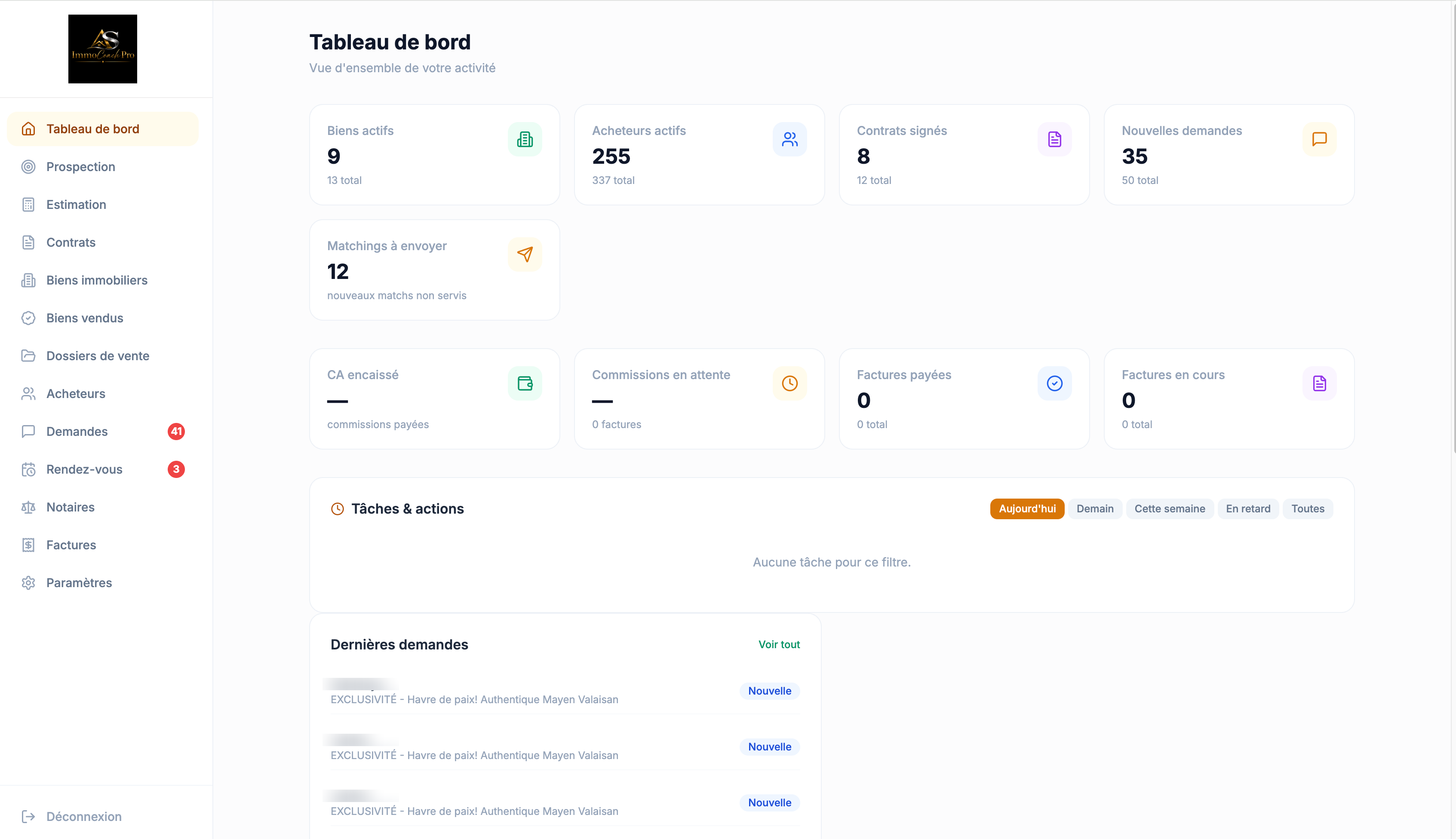Screen dimensions: 1456x839
Task: Open Biens vendus page
Action: (x=103, y=318)
